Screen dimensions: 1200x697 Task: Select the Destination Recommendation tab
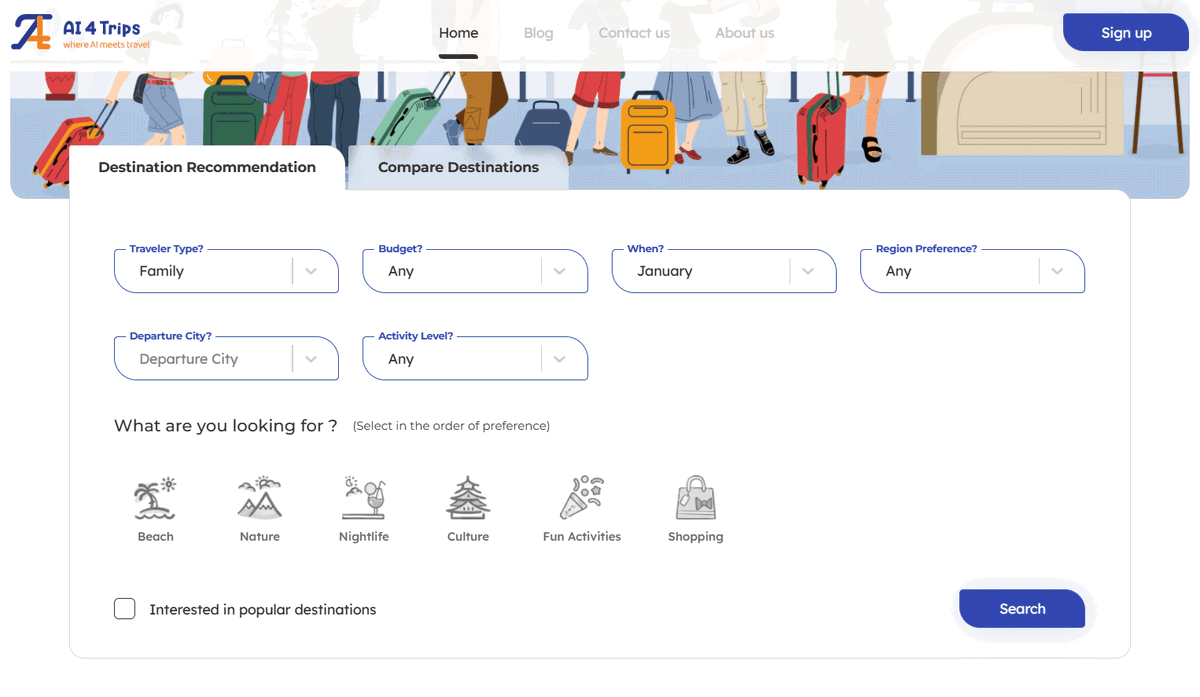tap(207, 167)
